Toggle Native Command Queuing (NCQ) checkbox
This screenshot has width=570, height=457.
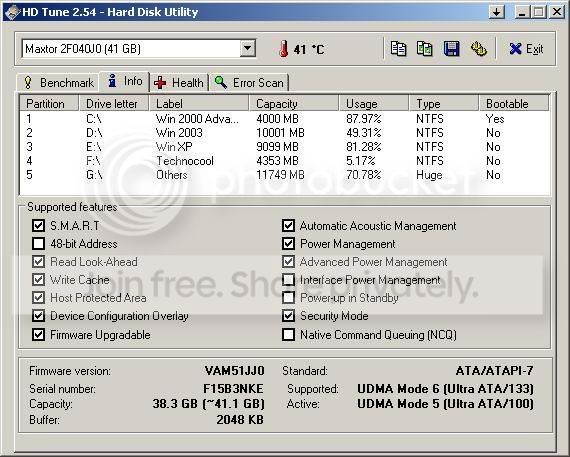(x=288, y=334)
